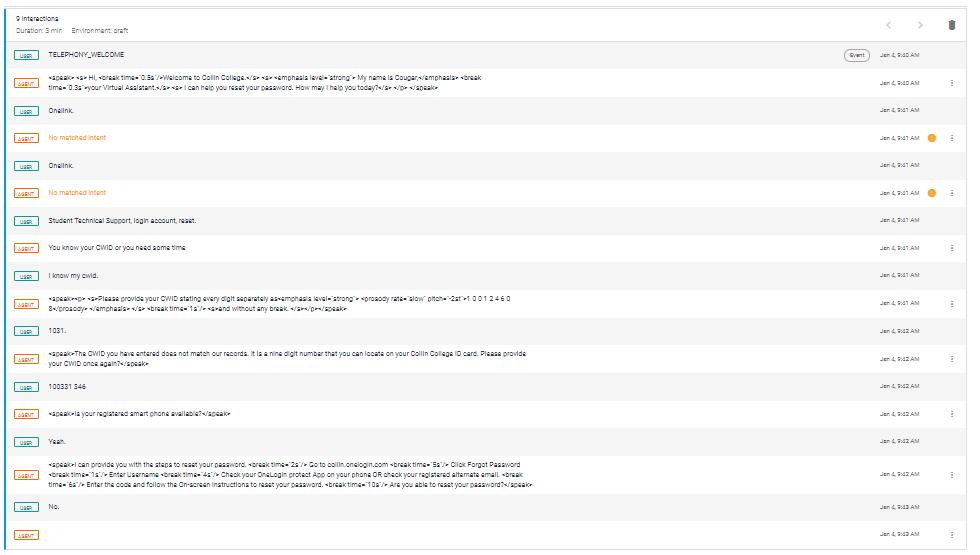Screen dimensions: 980x555
Task: Click the AGENT label on password reset steps row
Action: (26, 476)
